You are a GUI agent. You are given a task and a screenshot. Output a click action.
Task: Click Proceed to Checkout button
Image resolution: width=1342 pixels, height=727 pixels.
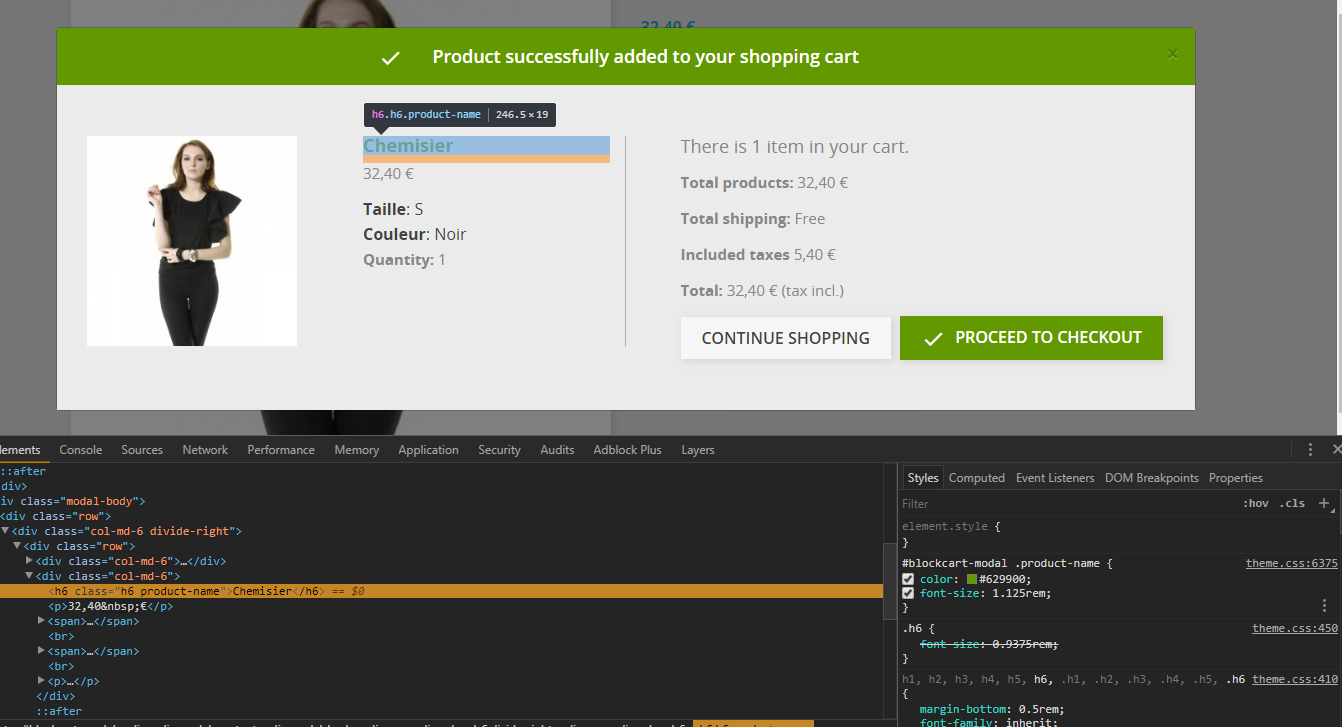[1031, 338]
